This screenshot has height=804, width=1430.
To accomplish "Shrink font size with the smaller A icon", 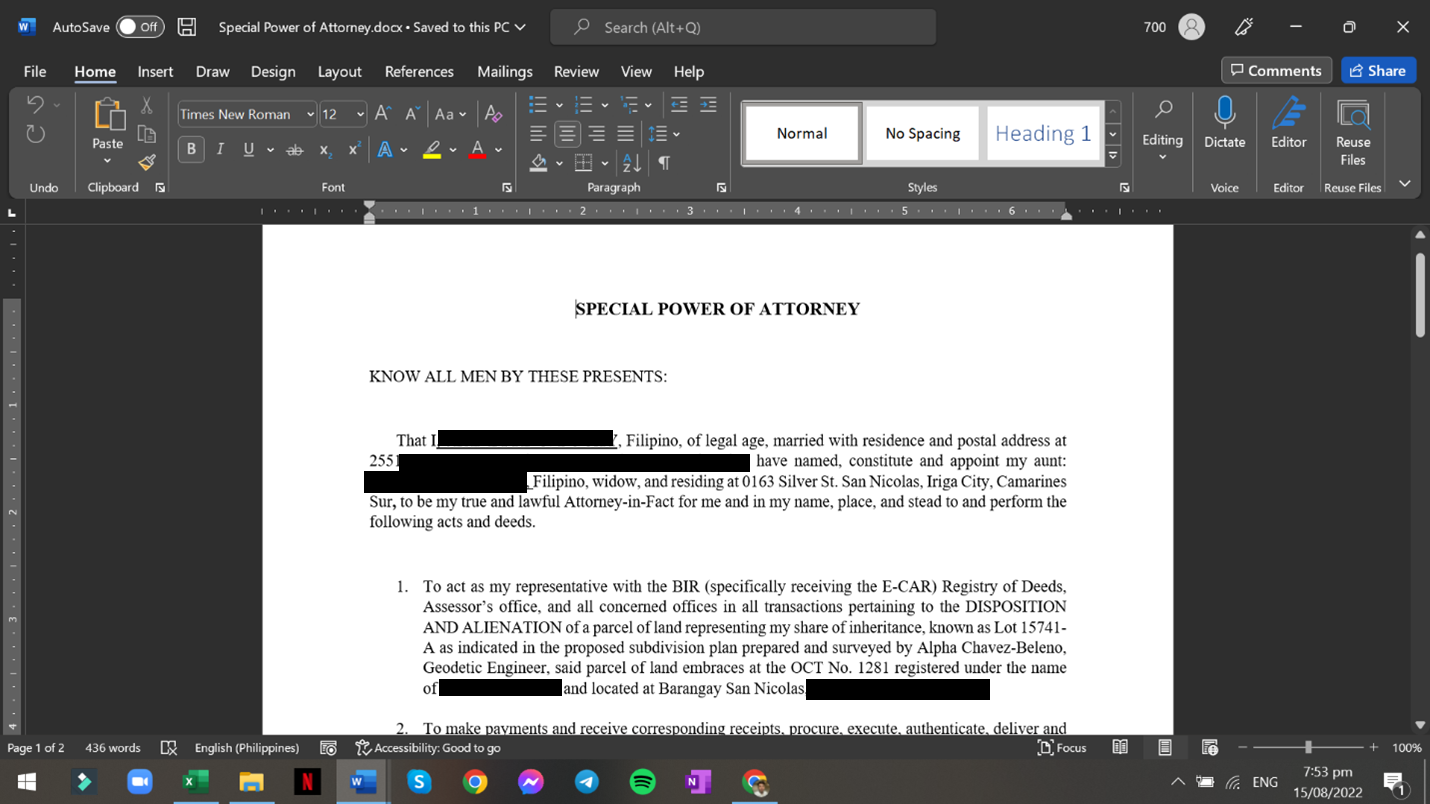I will 411,114.
